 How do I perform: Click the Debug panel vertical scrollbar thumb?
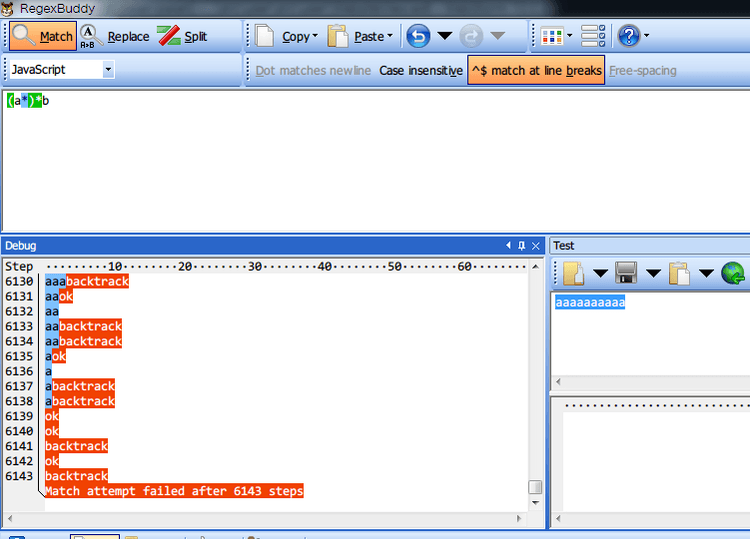(535, 487)
